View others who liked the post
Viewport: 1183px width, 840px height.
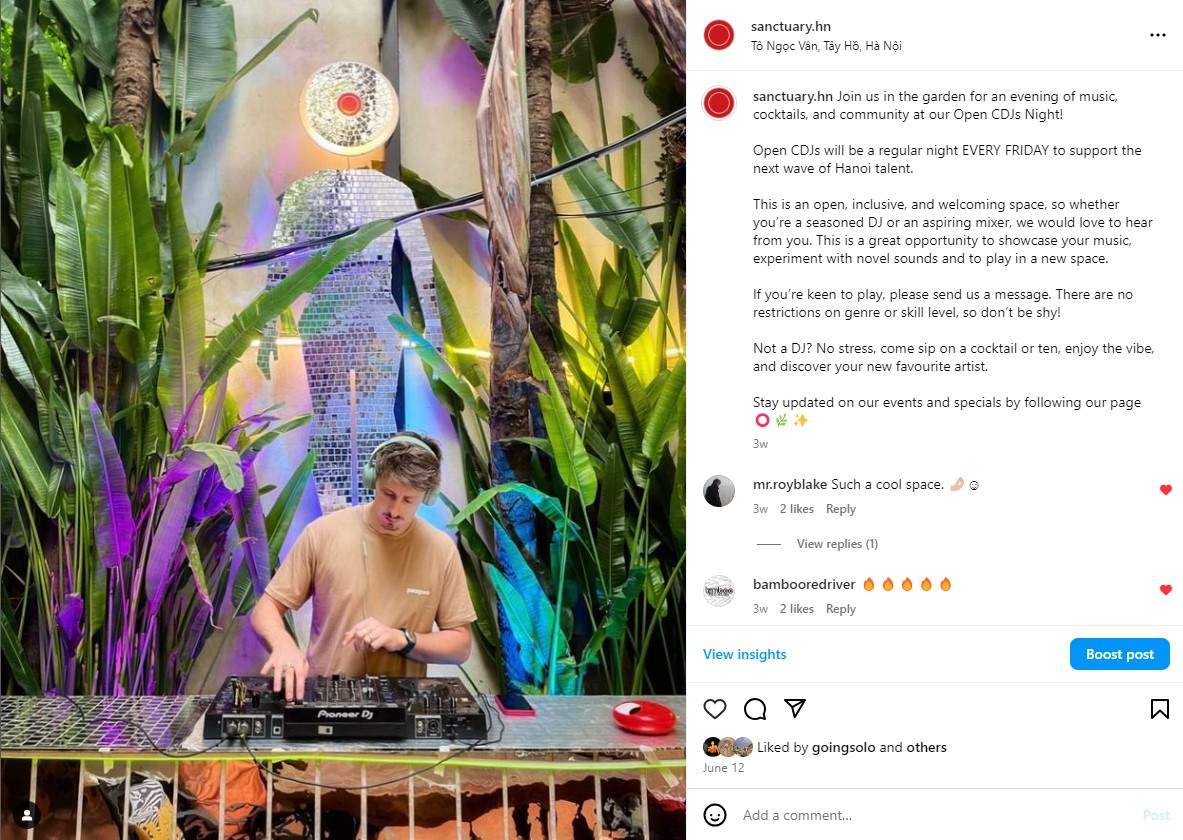click(926, 747)
